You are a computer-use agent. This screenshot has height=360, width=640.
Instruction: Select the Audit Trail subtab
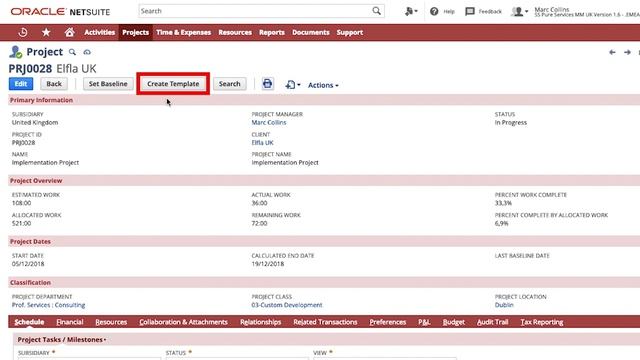(492, 322)
